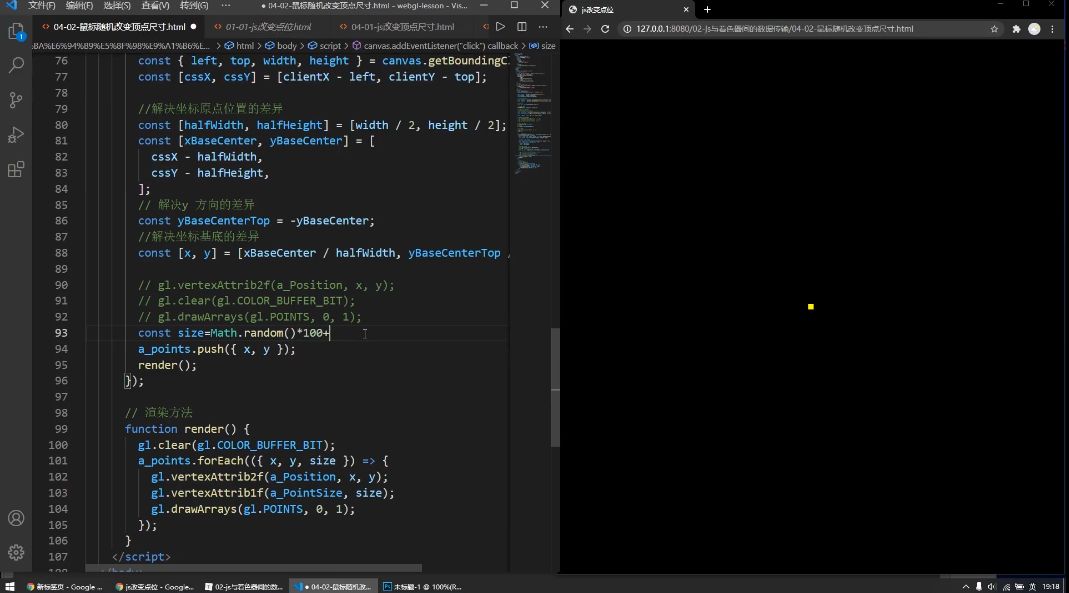Screen dimensions: 1069x593
Task: Toggle the split editor layout
Action: coord(519,26)
